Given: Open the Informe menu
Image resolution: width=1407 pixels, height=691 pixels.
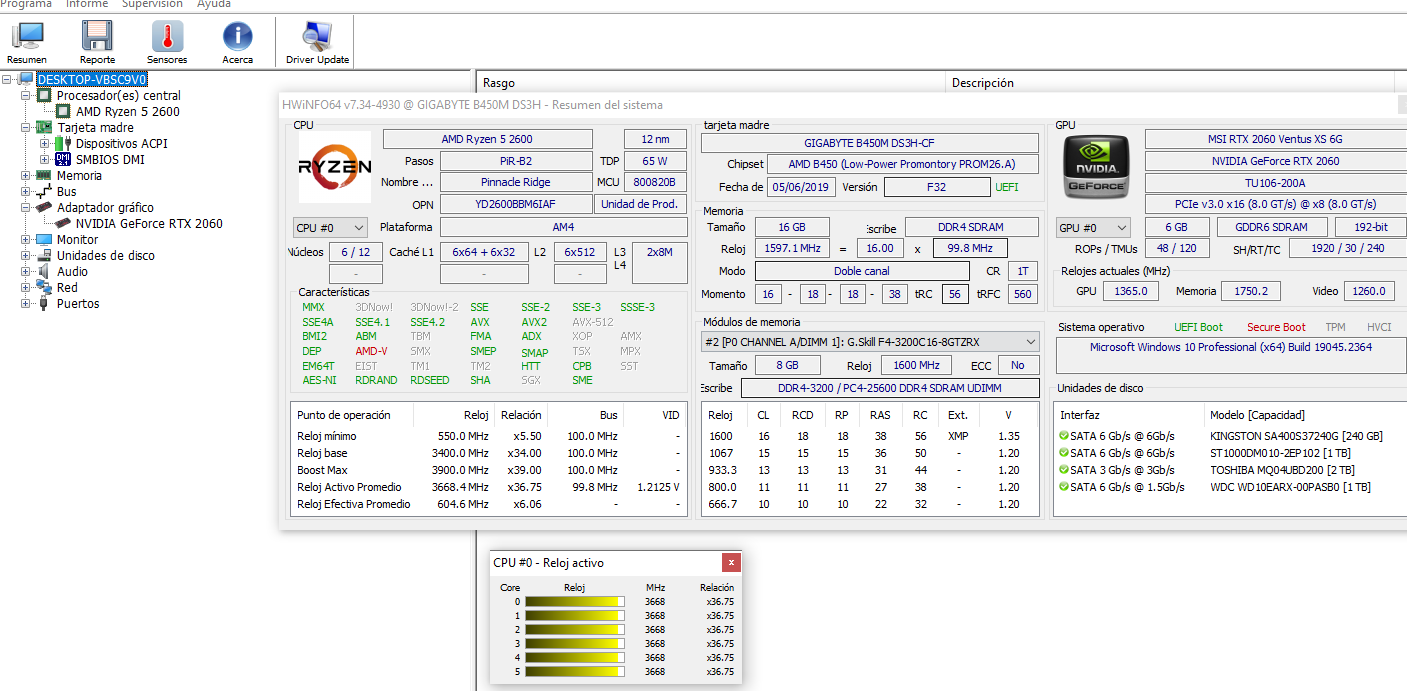Looking at the screenshot, I should click(87, 4).
